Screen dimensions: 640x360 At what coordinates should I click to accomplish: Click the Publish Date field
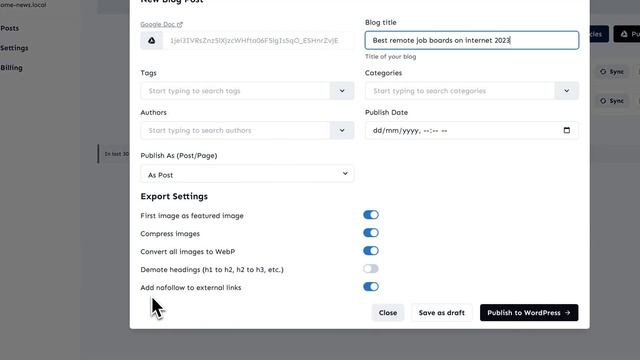click(471, 130)
